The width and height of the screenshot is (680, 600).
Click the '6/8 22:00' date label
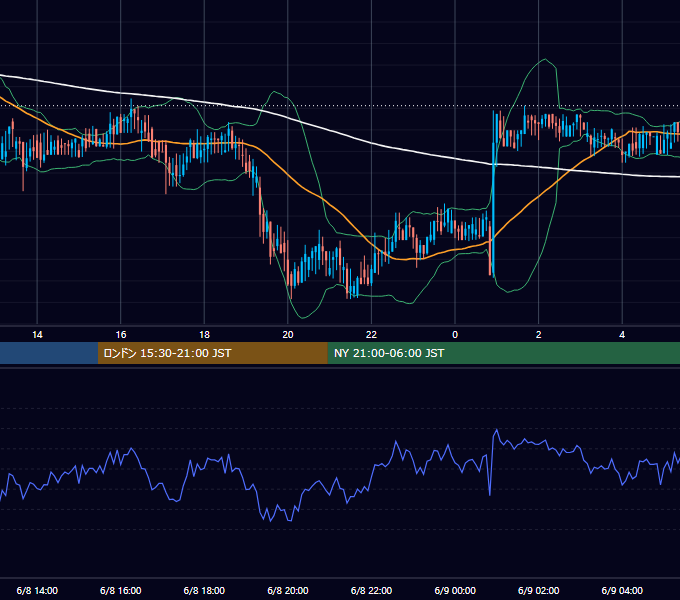tap(371, 590)
